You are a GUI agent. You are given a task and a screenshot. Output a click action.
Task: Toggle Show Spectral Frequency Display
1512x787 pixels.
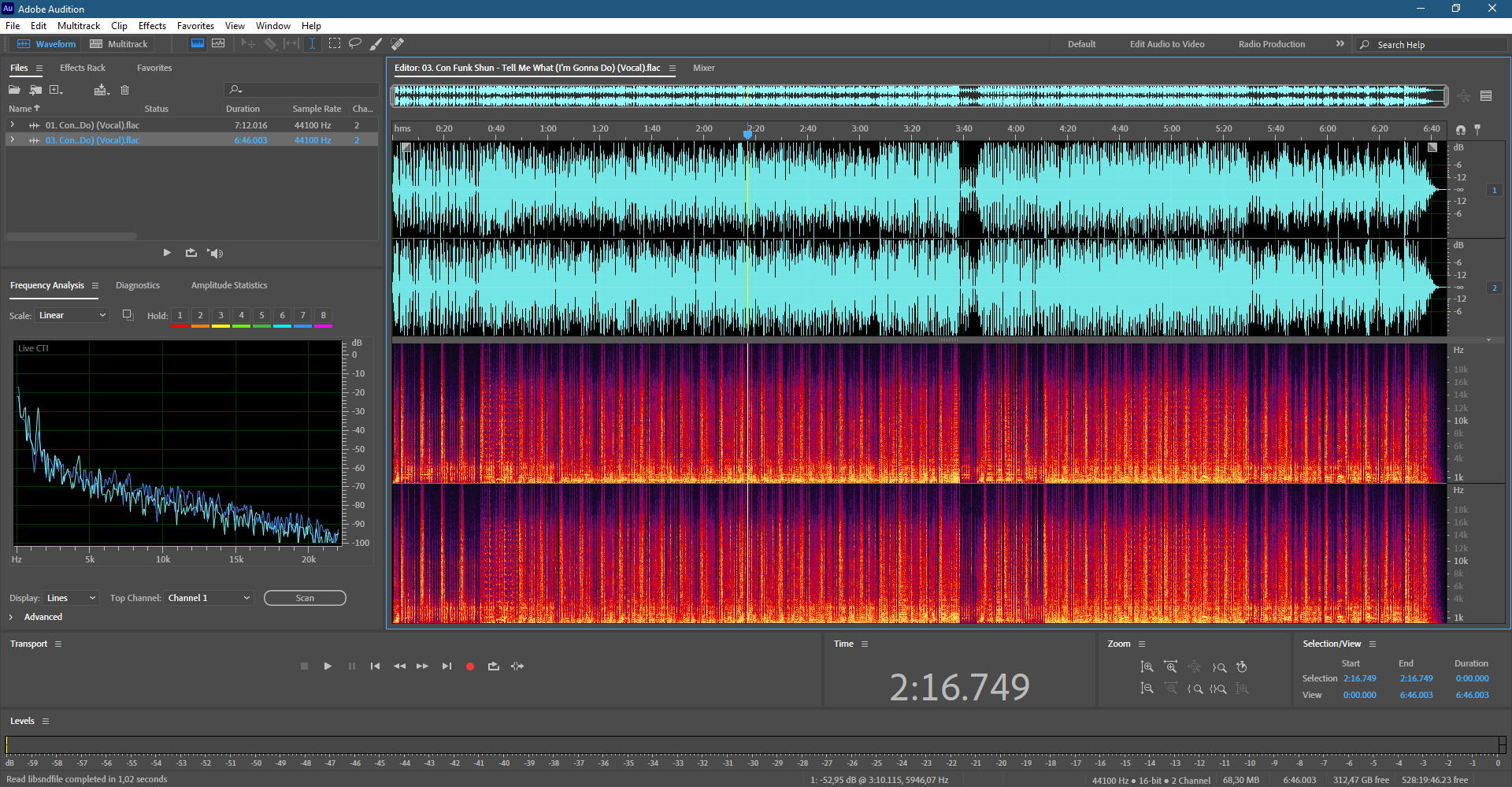(198, 44)
